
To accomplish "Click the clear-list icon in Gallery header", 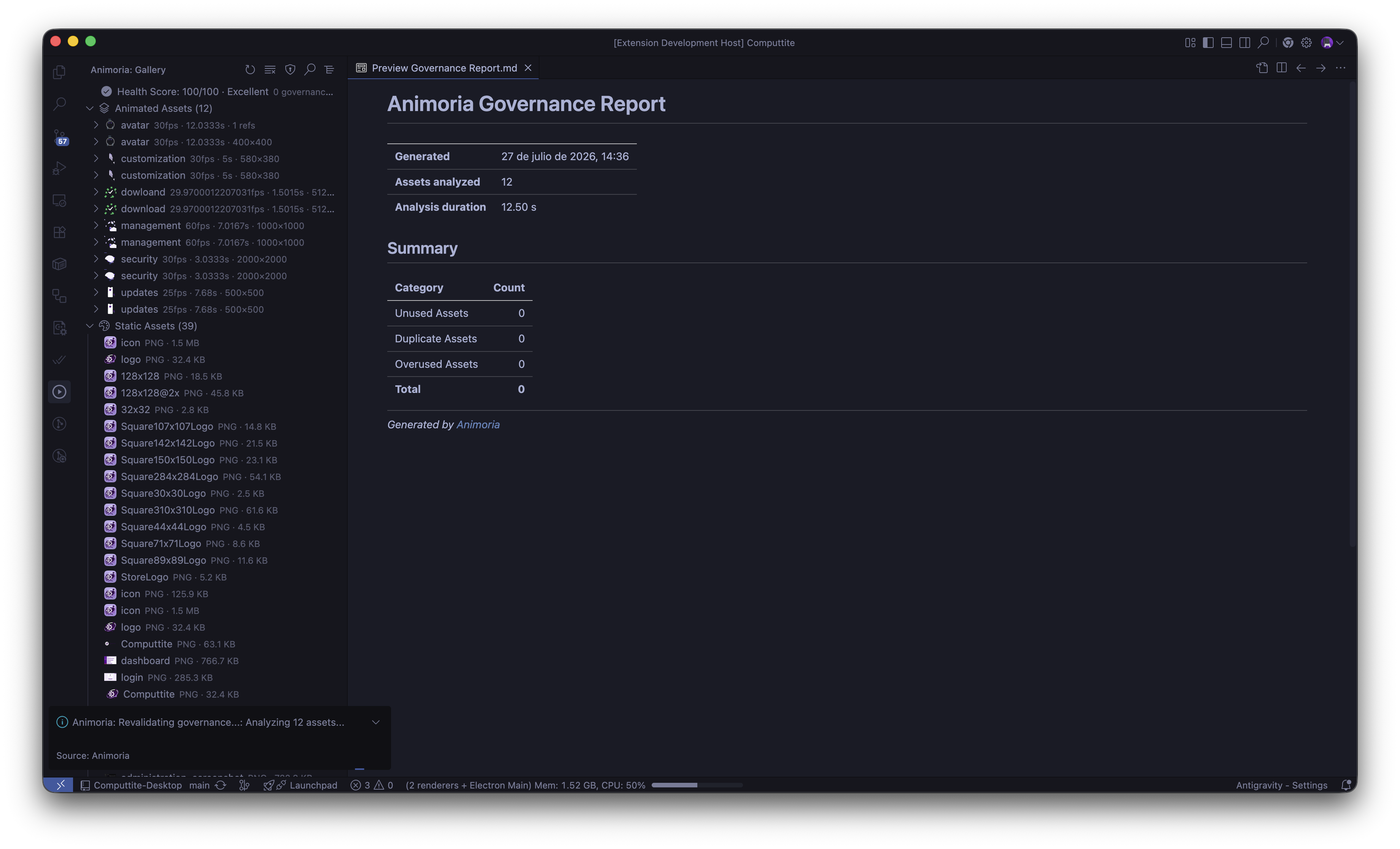I will (x=270, y=69).
